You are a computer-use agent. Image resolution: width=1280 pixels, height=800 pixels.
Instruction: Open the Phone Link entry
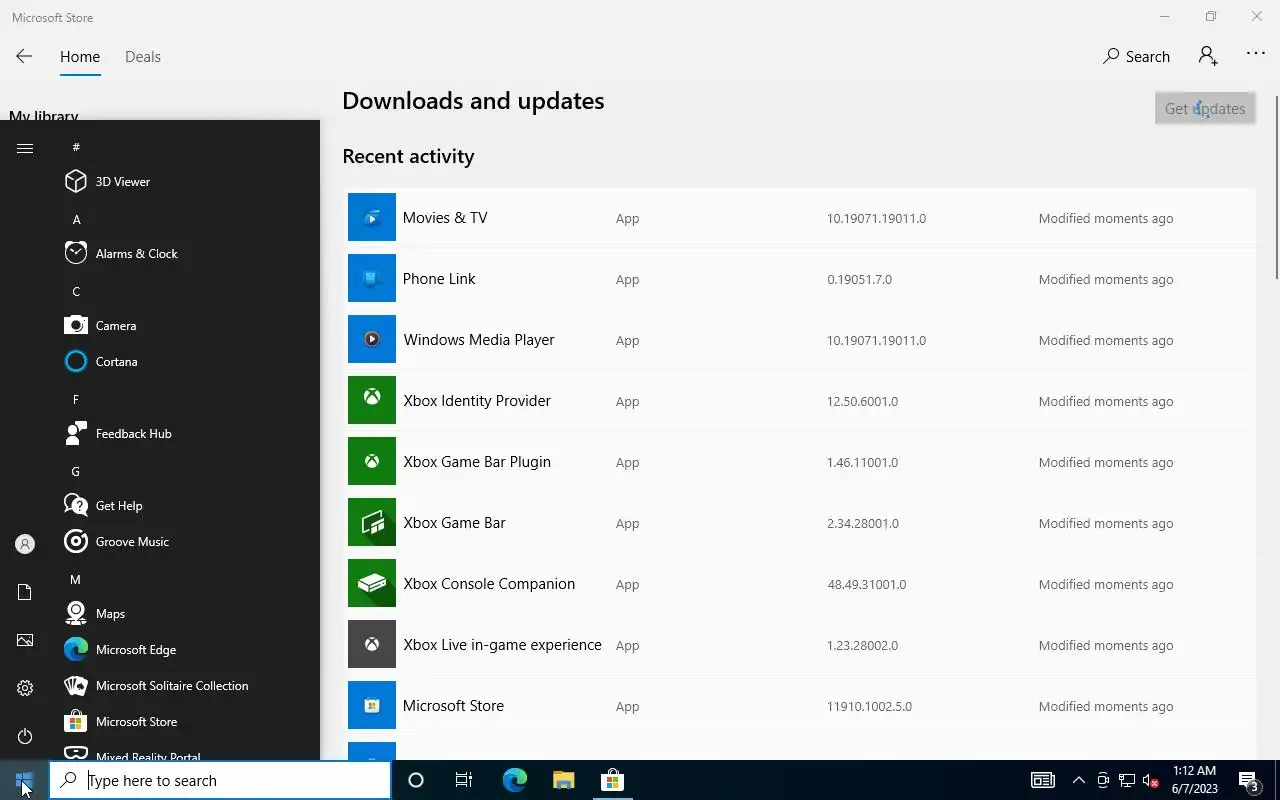[800, 279]
